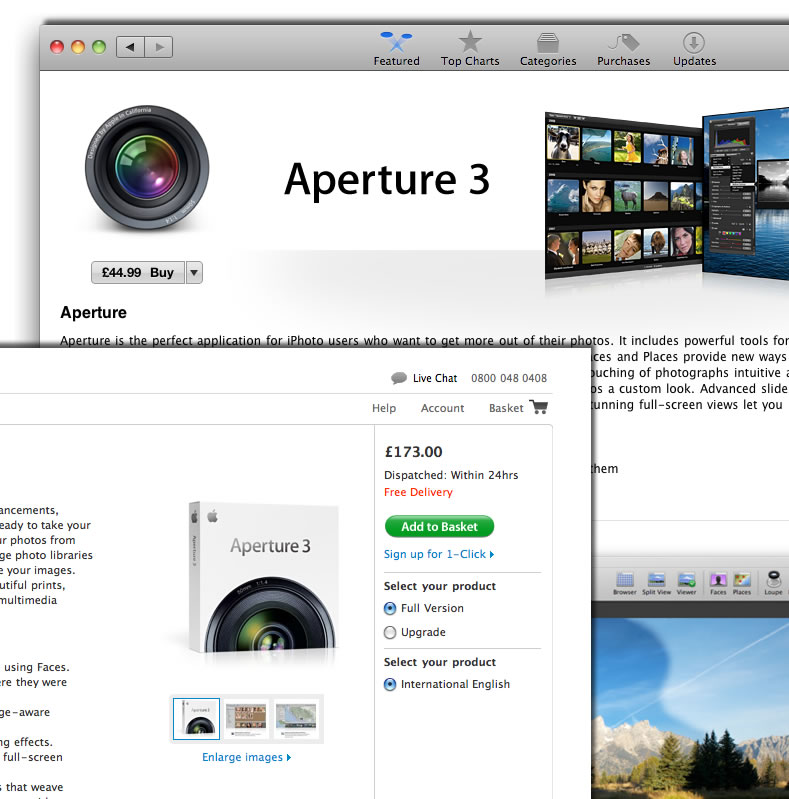Open the Account link in the store
Screen dimensions: 789x799
tap(442, 408)
